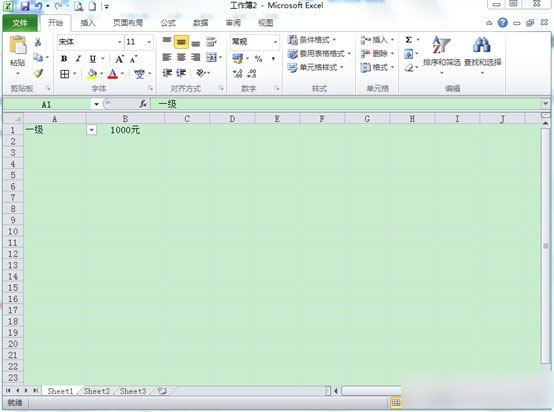Decrease decimal places icon
Screen dimensions: 554x412
[252, 73]
